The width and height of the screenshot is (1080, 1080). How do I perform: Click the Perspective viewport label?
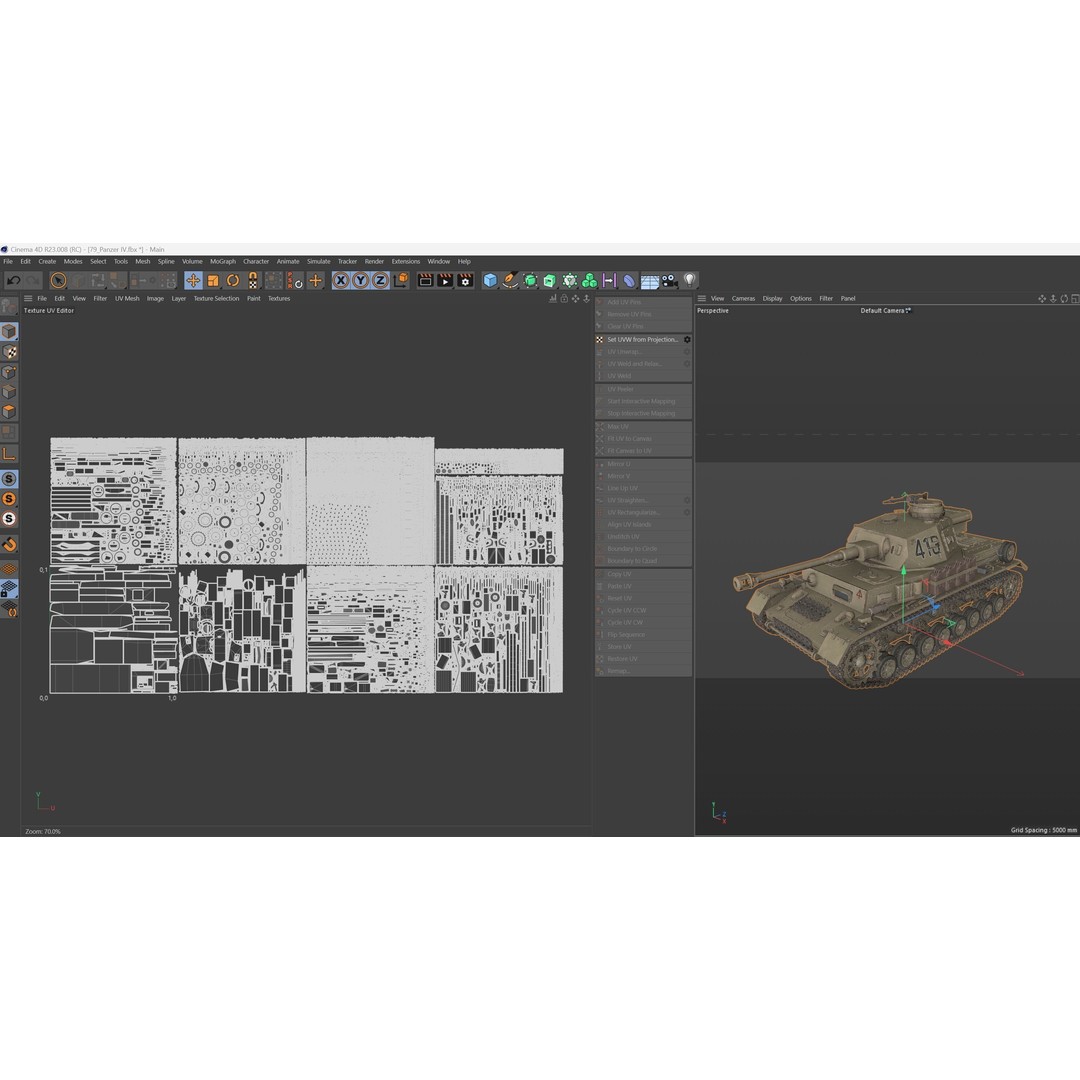click(x=714, y=311)
